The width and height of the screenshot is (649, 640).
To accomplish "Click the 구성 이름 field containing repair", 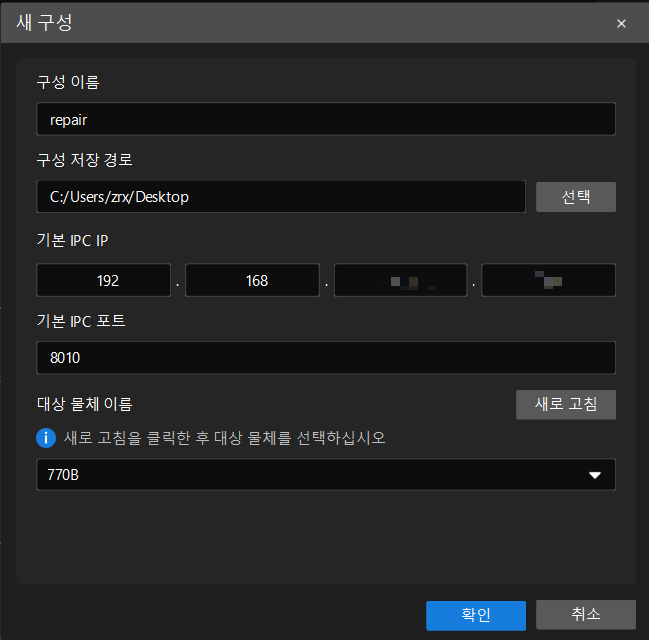I will [326, 119].
